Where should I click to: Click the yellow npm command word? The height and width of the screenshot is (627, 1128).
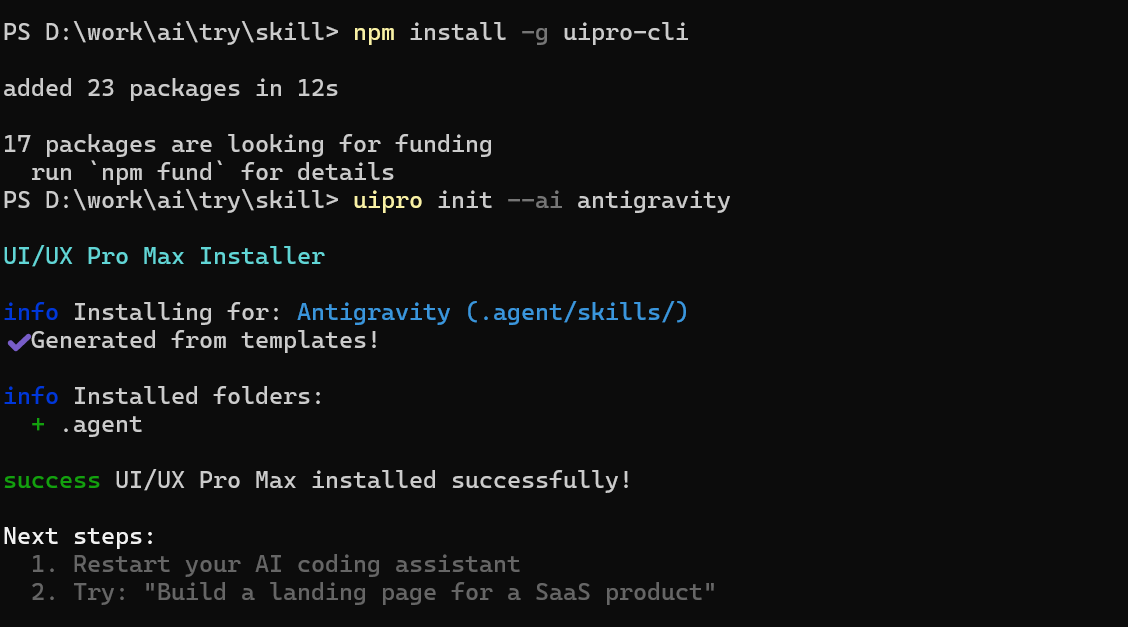(x=374, y=33)
